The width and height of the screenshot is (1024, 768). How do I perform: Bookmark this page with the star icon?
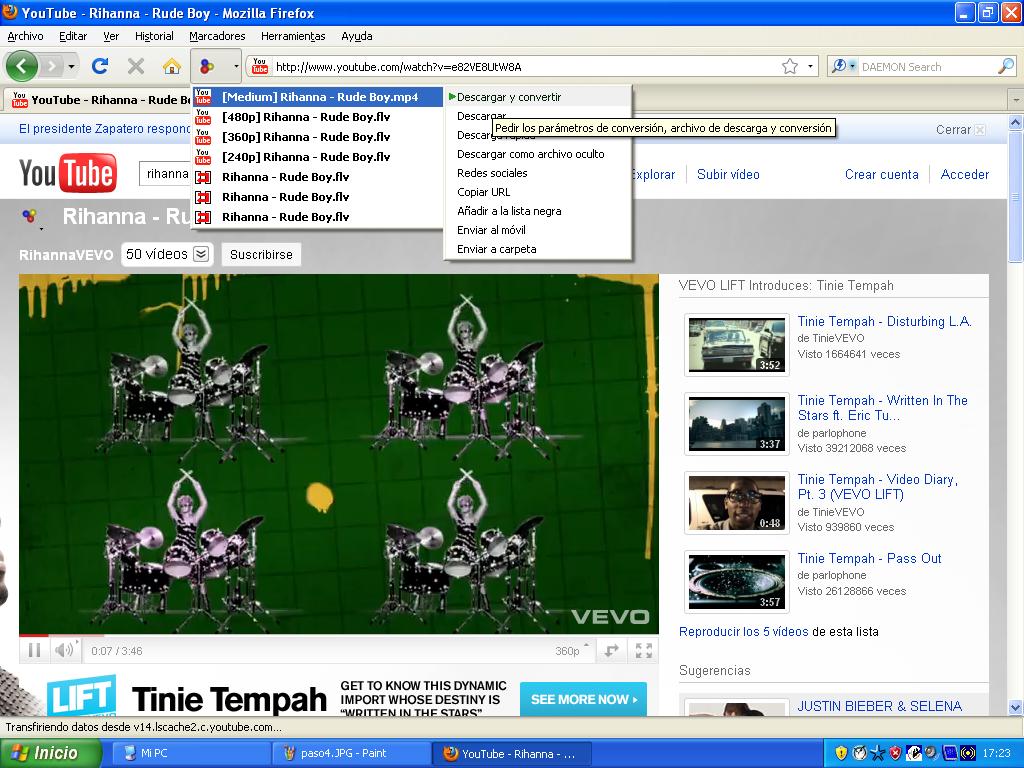(x=790, y=66)
